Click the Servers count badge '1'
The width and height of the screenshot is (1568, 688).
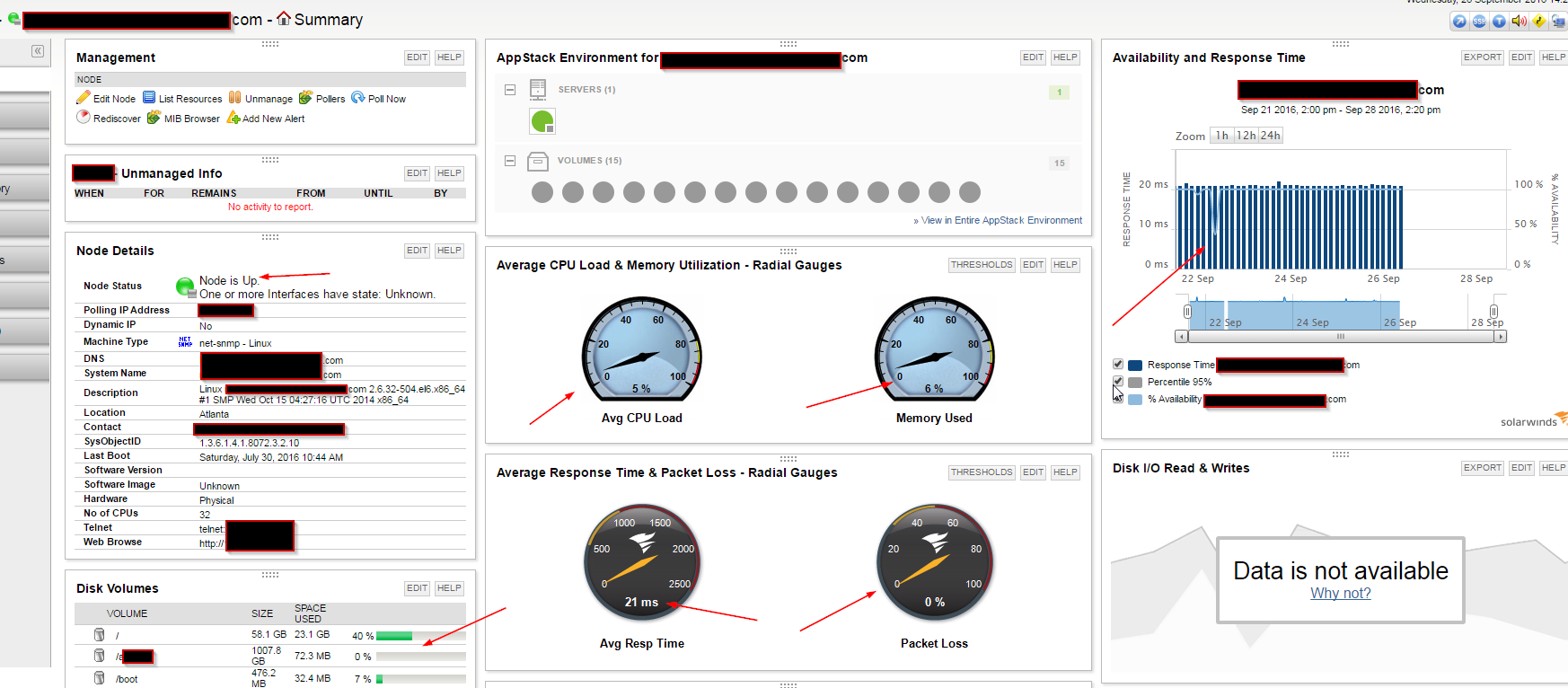pyautogui.click(x=1060, y=92)
